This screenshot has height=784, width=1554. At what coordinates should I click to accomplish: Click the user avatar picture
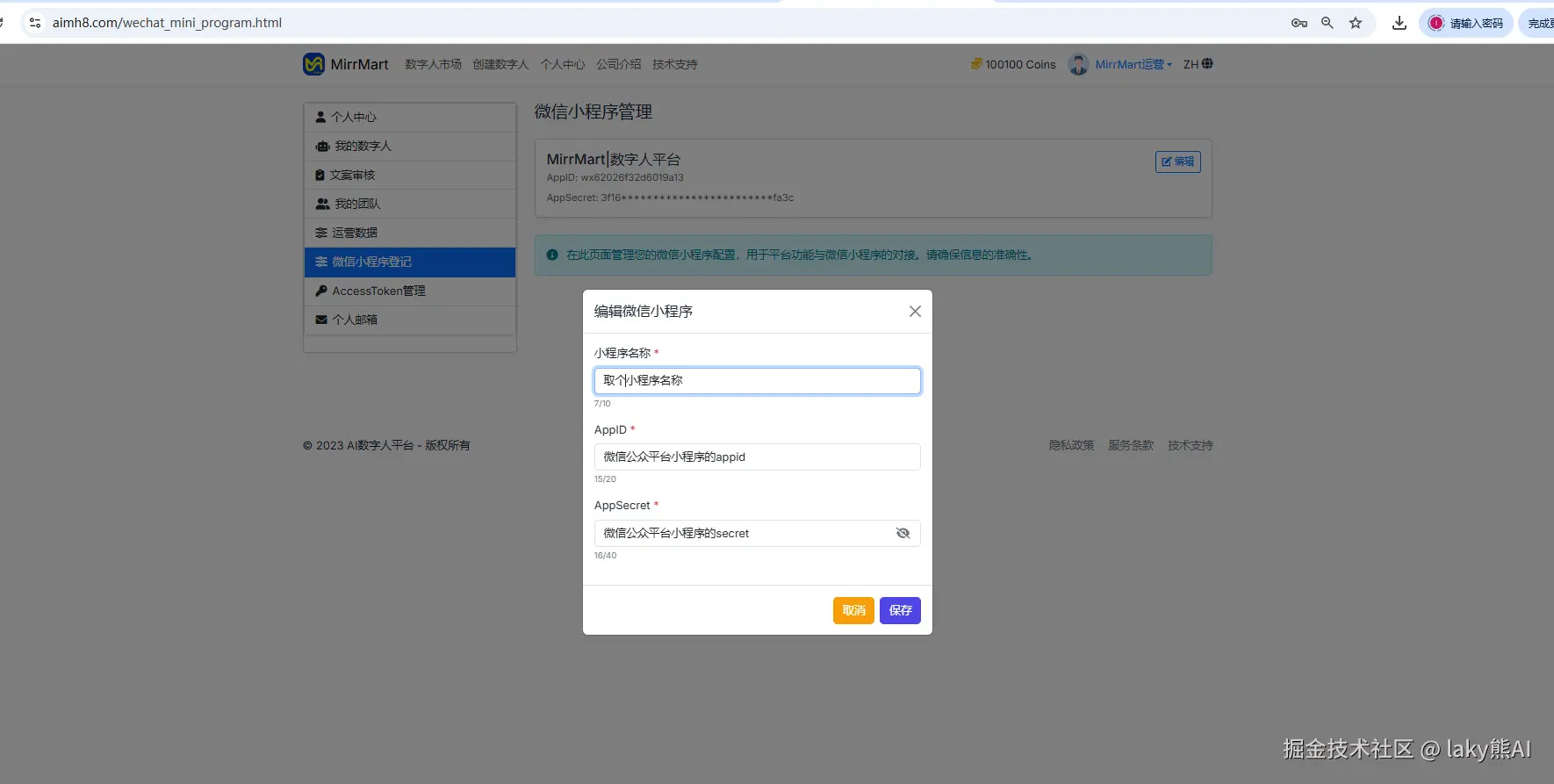[1078, 64]
